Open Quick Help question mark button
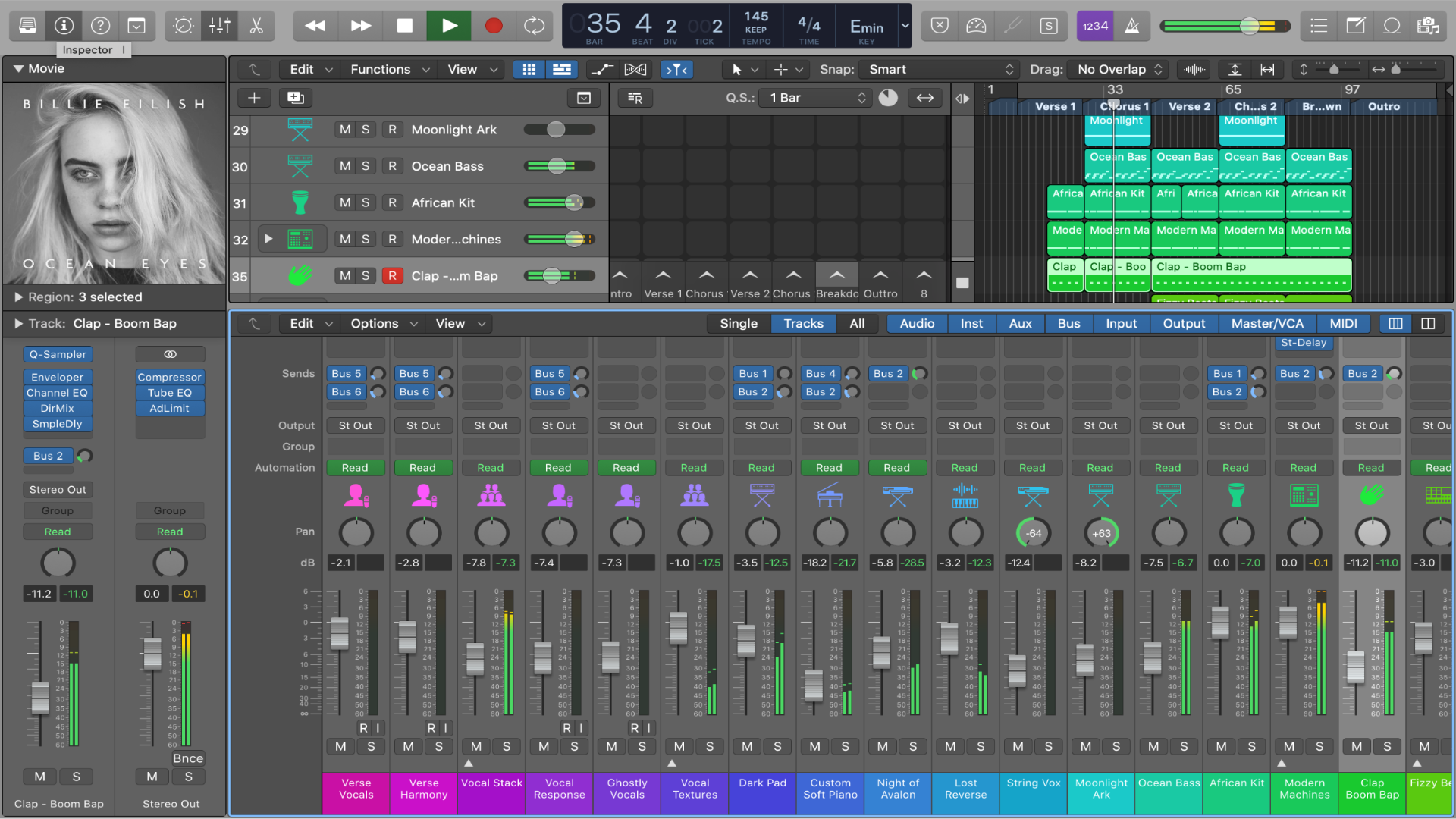The width and height of the screenshot is (1456, 819). pos(100,26)
